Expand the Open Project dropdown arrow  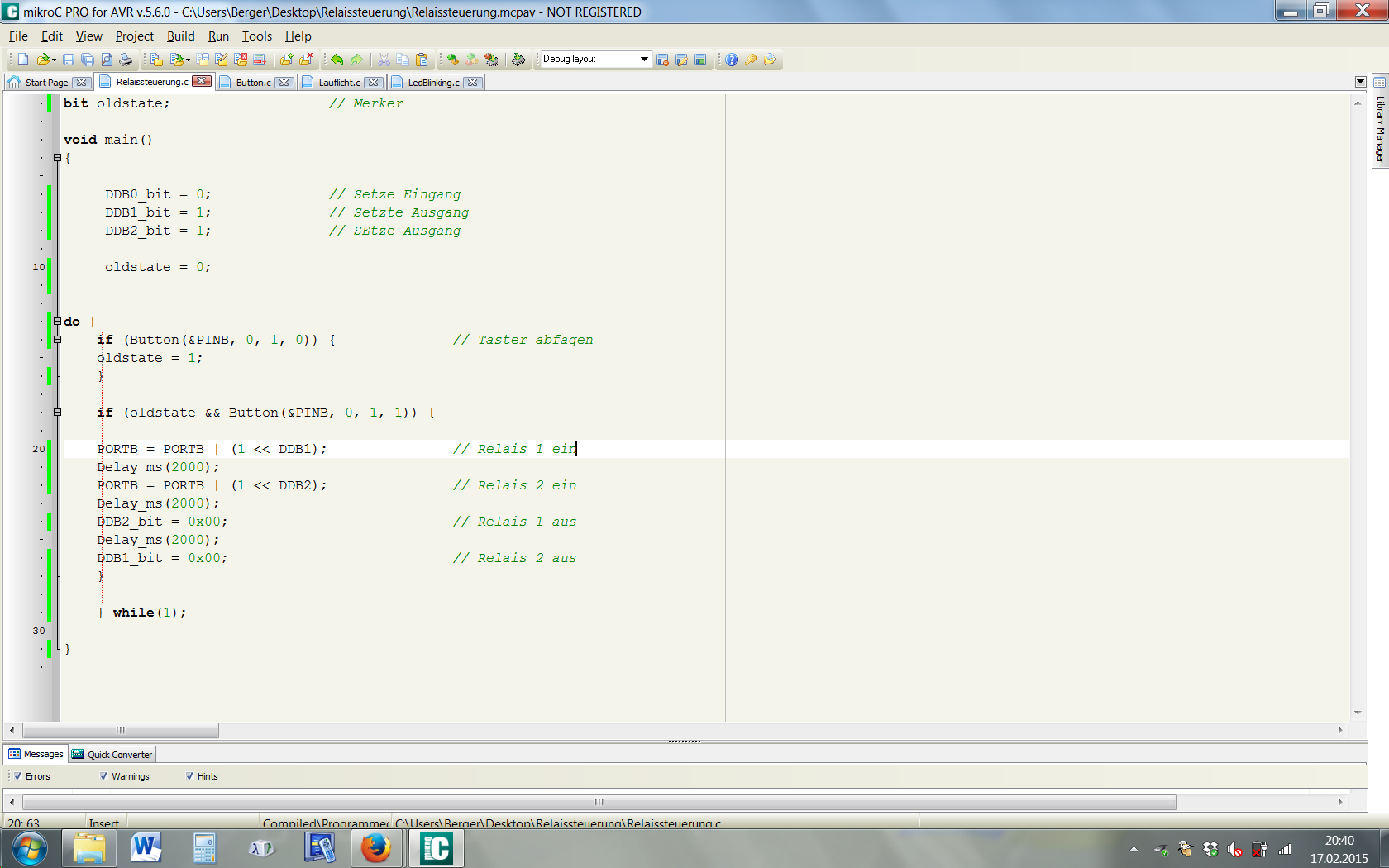click(188, 60)
